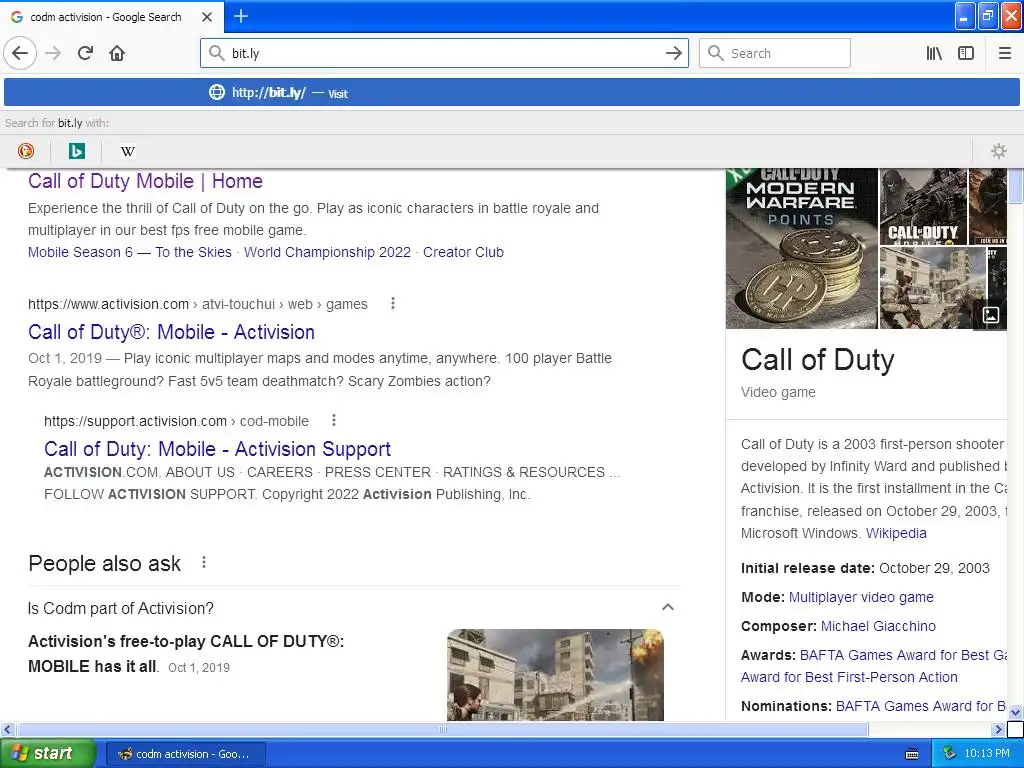Viewport: 1024px width, 768px height.
Task: Open BAFTA Games Award for Best Game link
Action: (x=903, y=655)
